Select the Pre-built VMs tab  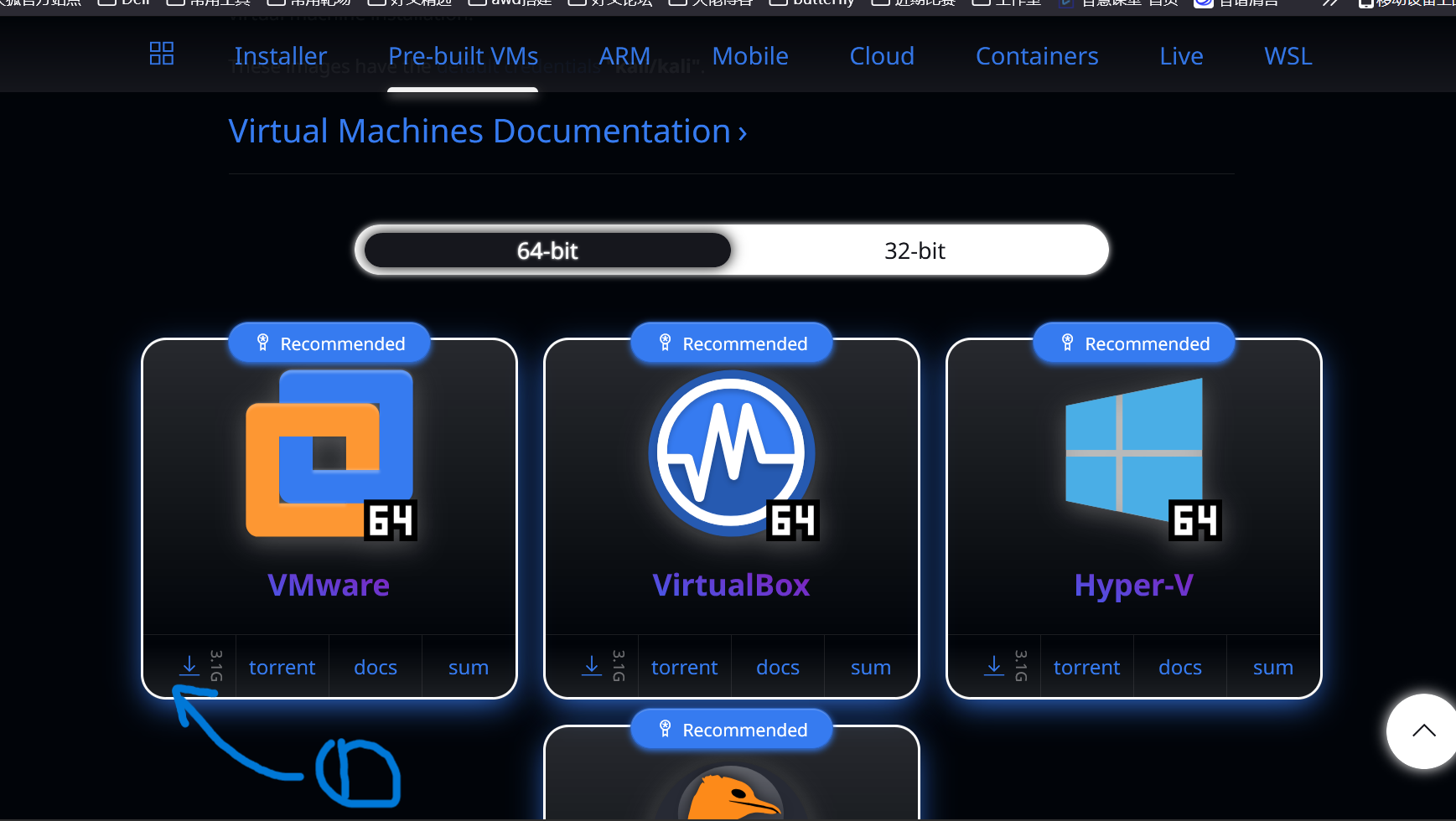coord(463,56)
